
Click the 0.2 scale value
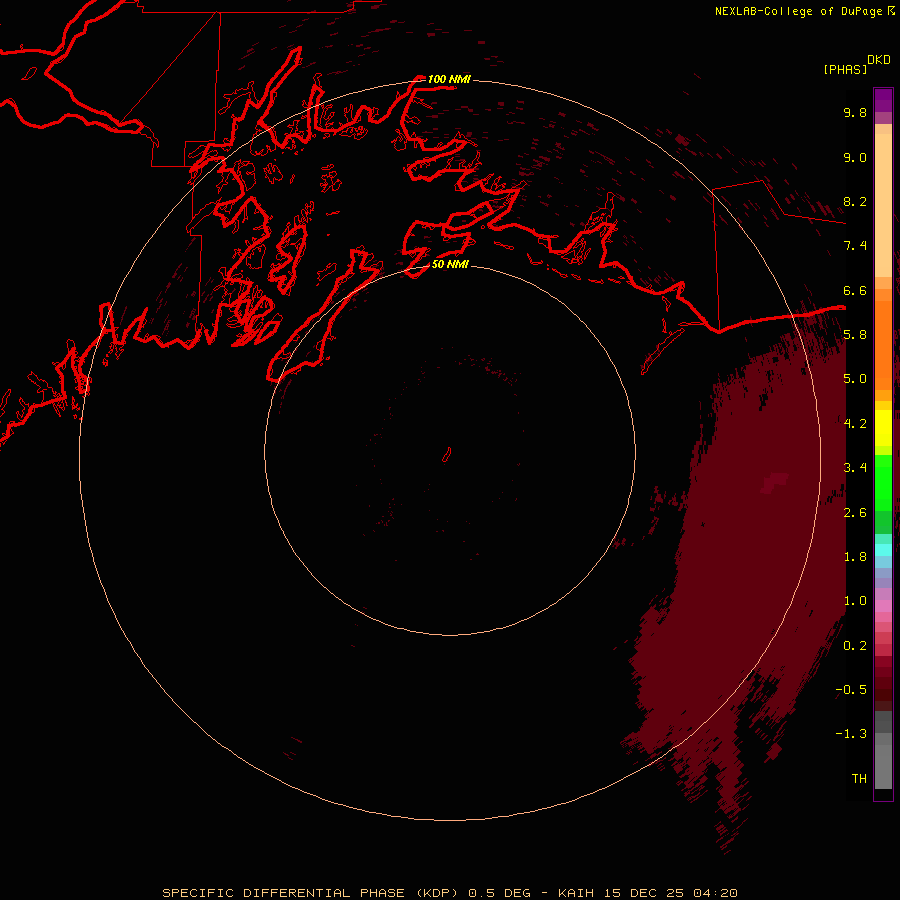855,646
